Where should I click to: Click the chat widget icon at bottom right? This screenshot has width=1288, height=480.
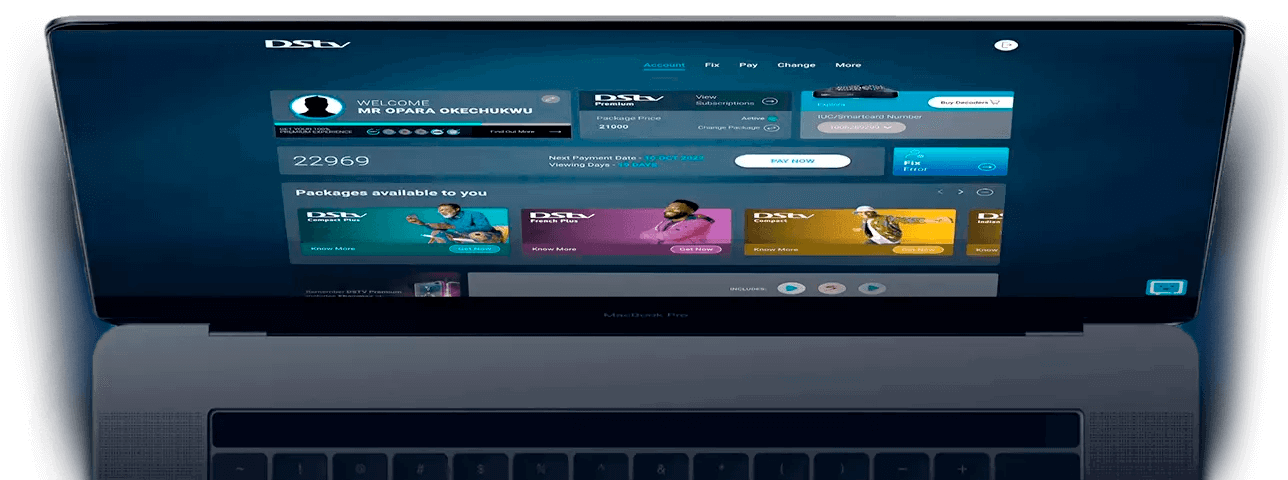[1166, 288]
